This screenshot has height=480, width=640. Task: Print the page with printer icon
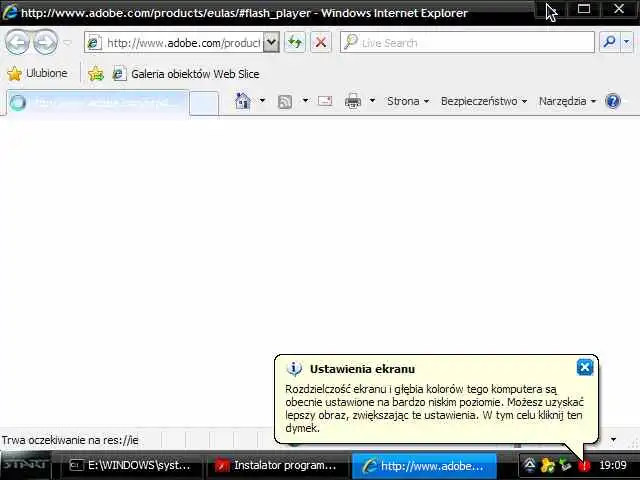[353, 101]
